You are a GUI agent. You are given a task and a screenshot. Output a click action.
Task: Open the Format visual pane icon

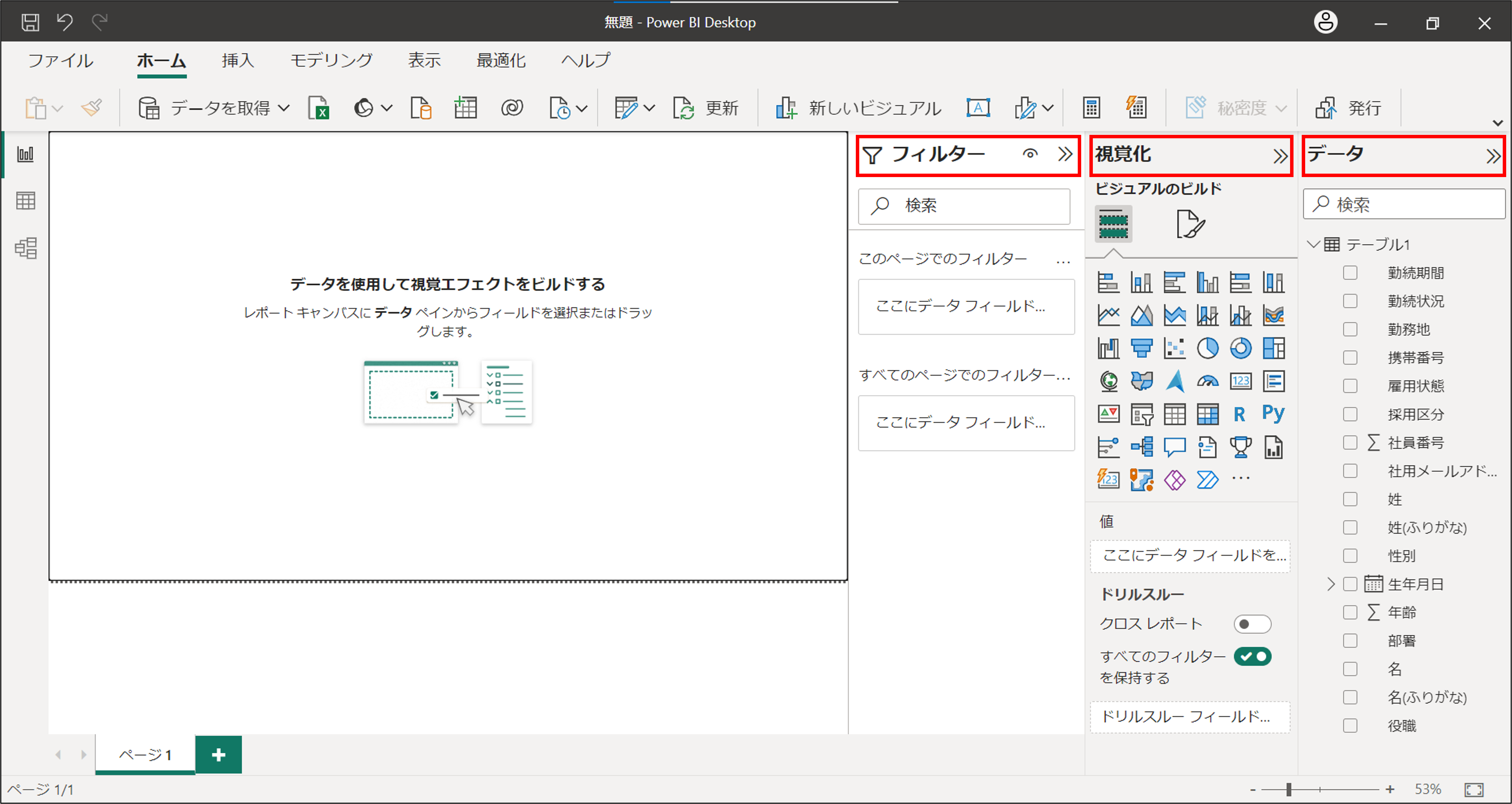point(1190,224)
